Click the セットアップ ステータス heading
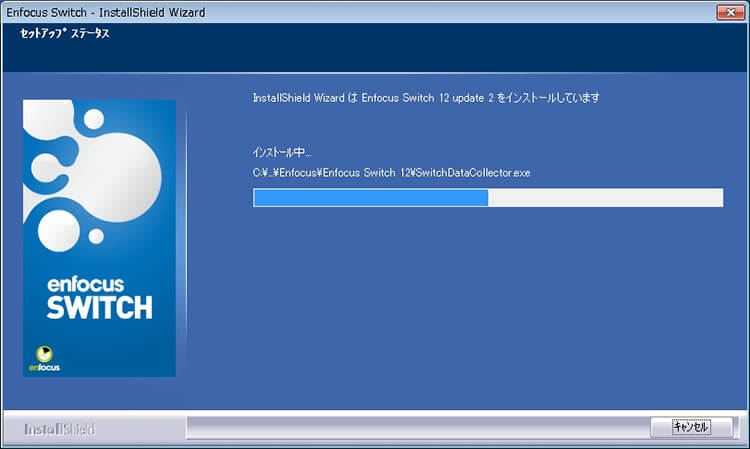 [65, 33]
